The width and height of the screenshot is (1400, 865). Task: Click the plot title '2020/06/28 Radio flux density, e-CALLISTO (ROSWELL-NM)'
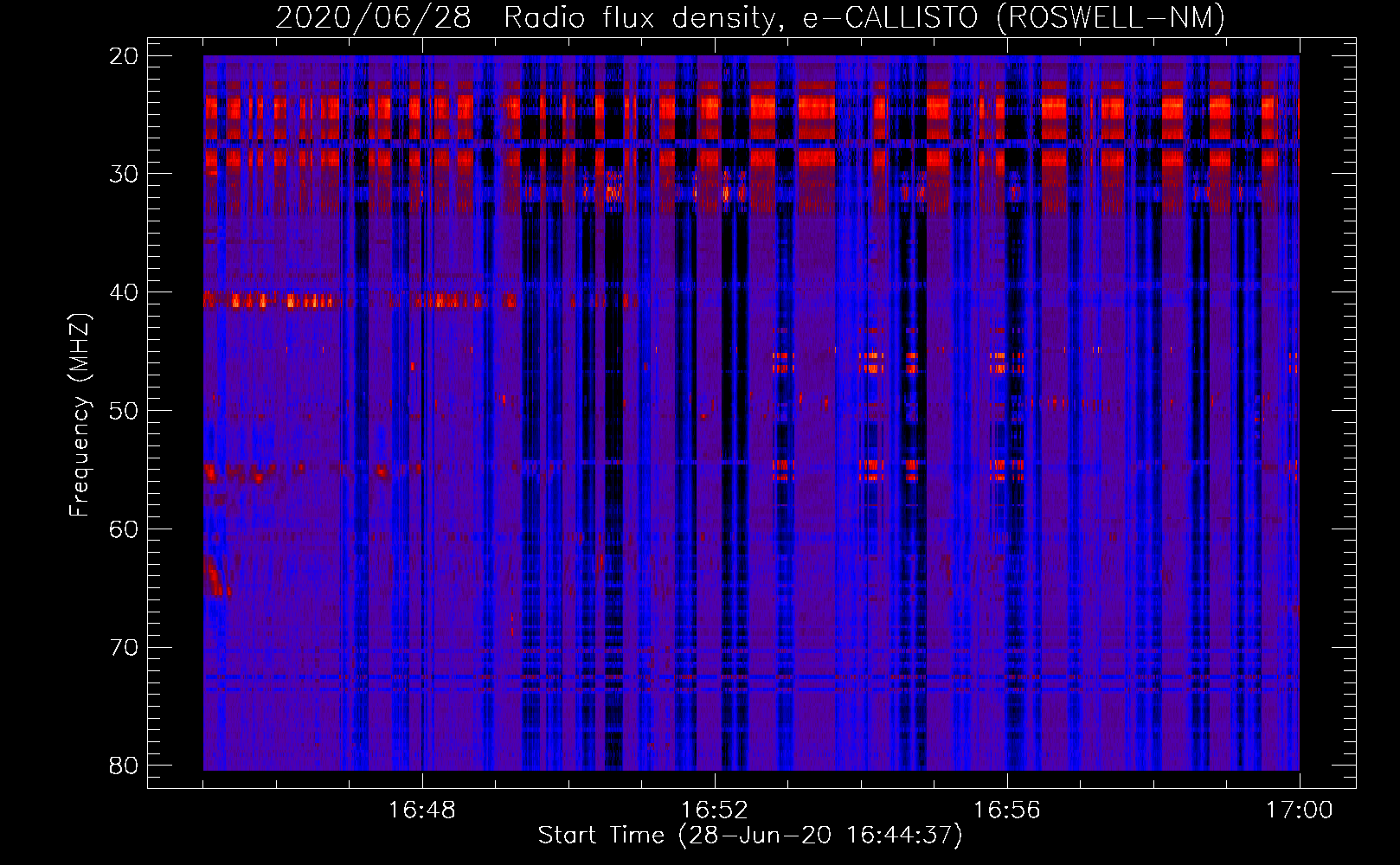[750, 17]
